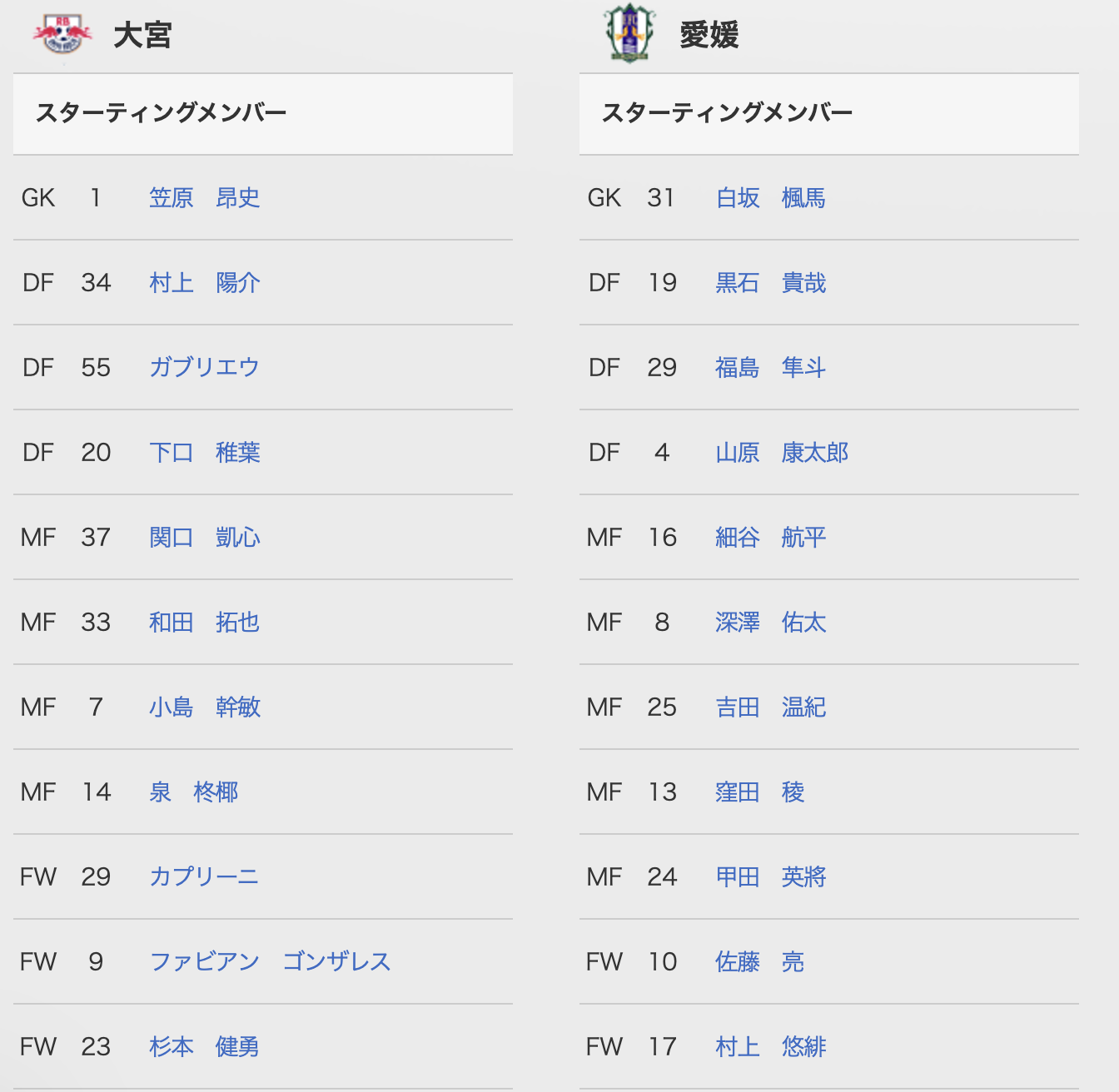Click the Omiya team crest logo
Screen dimensions: 1119x1092
coord(62,33)
